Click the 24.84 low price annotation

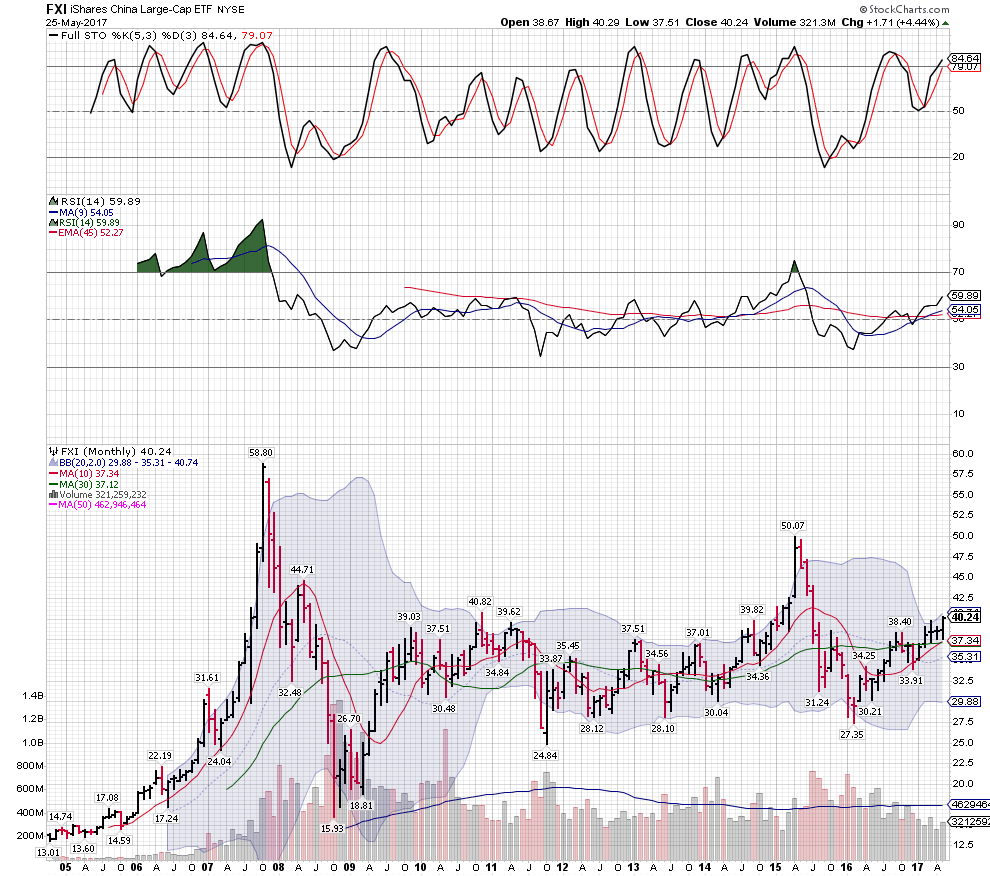point(544,754)
